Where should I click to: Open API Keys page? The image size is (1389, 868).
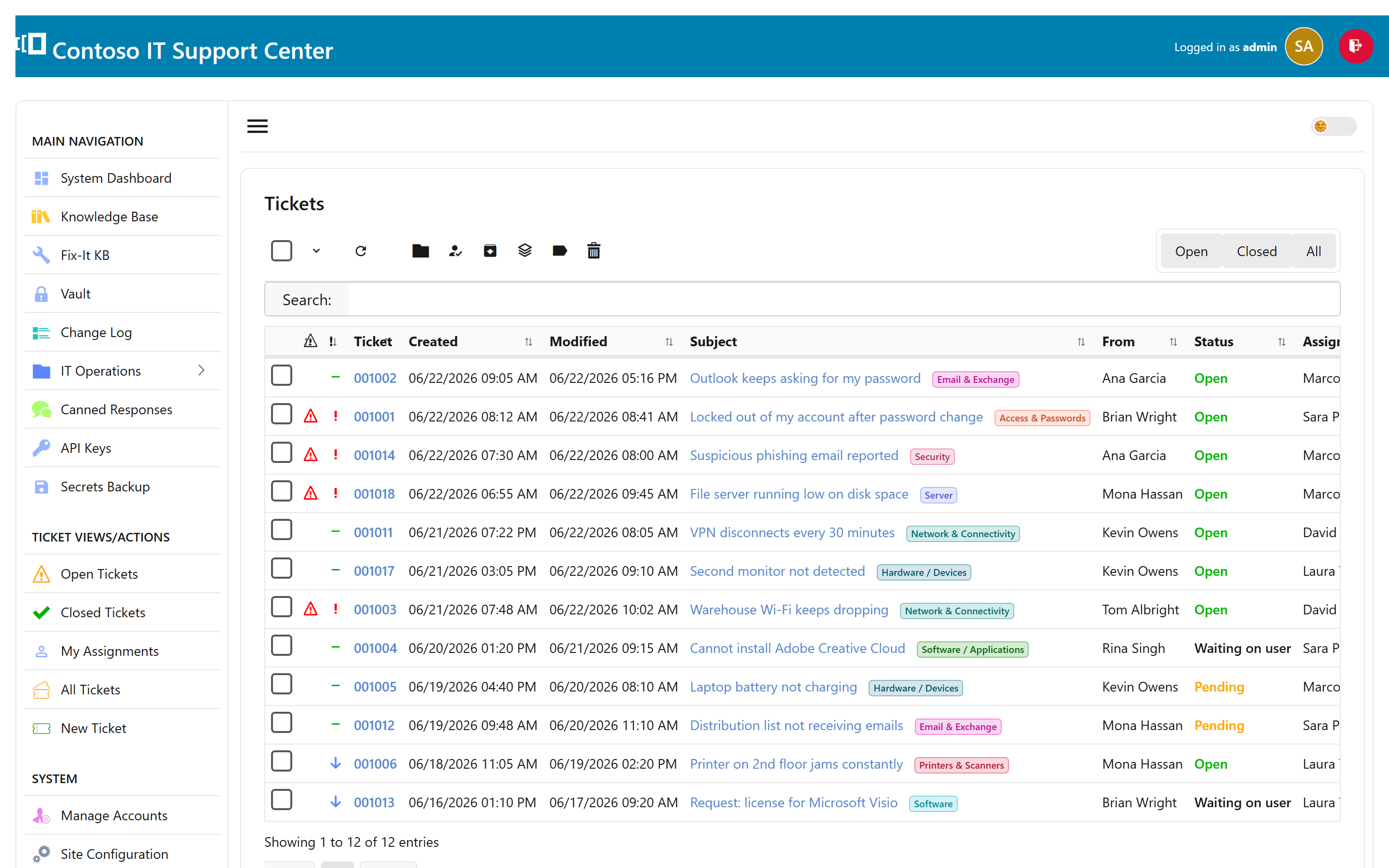122,448
